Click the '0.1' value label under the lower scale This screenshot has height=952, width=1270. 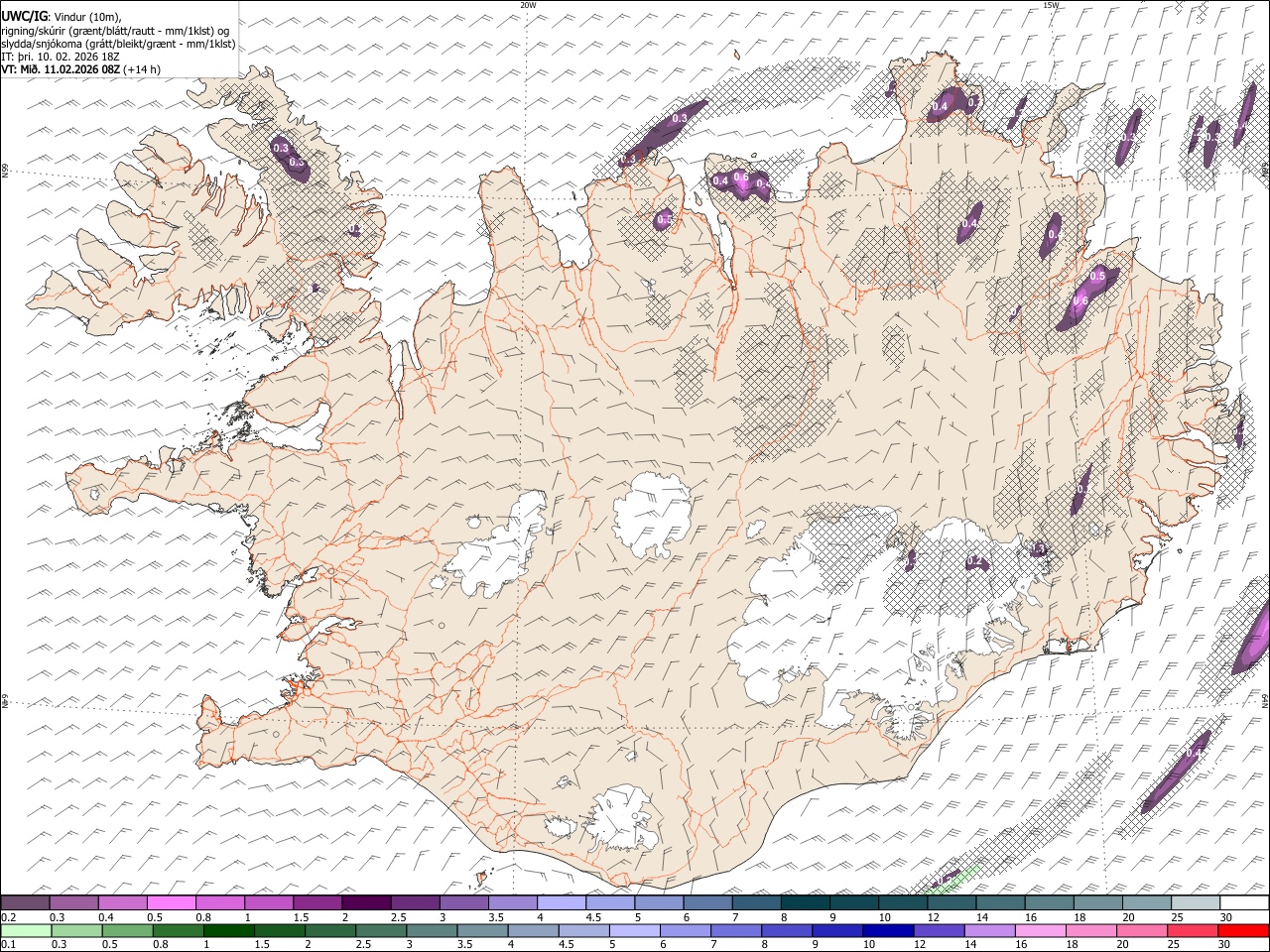pos(9,944)
